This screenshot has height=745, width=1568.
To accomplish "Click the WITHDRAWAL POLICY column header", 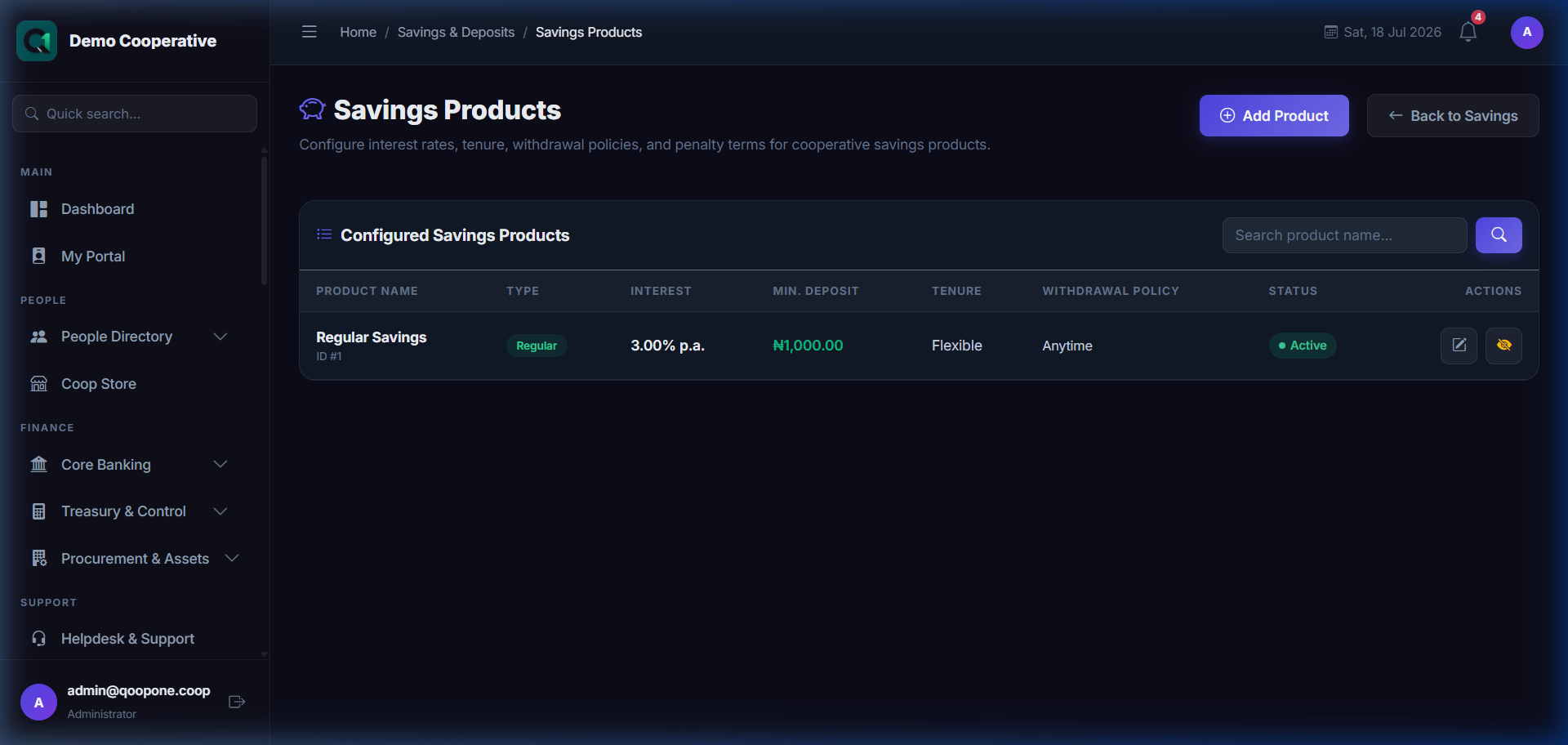I will pyautogui.click(x=1111, y=291).
